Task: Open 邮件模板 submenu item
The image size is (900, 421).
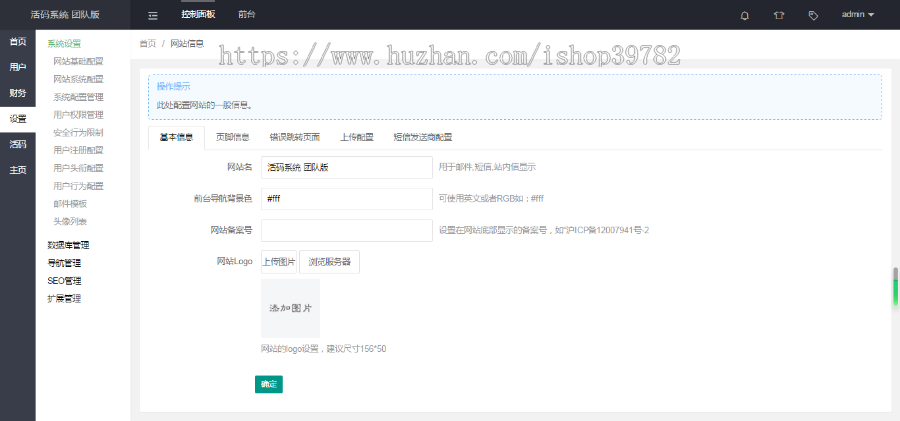Action: pos(70,204)
